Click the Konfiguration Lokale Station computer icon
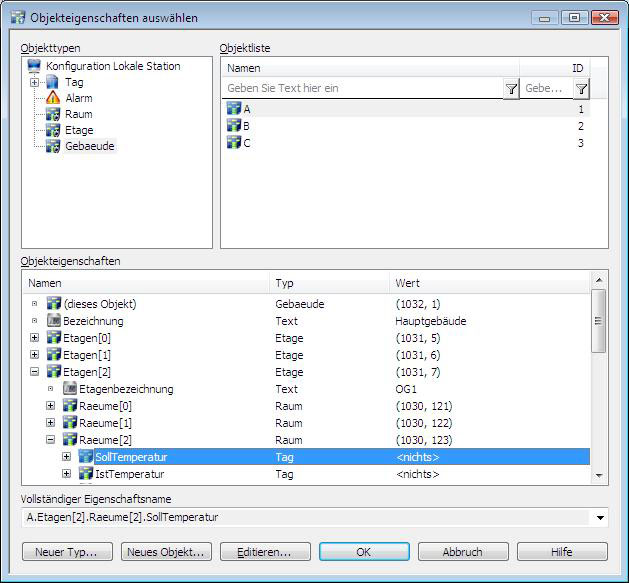Viewport: 629px width, 583px height. tap(34, 66)
